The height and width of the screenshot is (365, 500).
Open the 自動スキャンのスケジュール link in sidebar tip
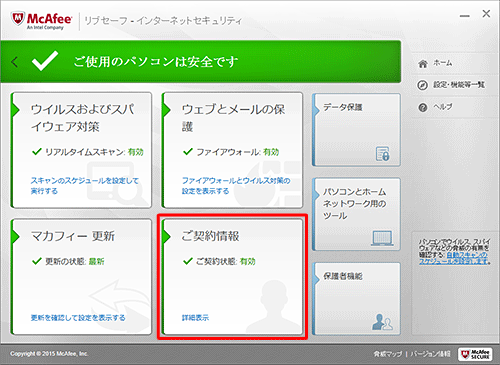(x=454, y=259)
